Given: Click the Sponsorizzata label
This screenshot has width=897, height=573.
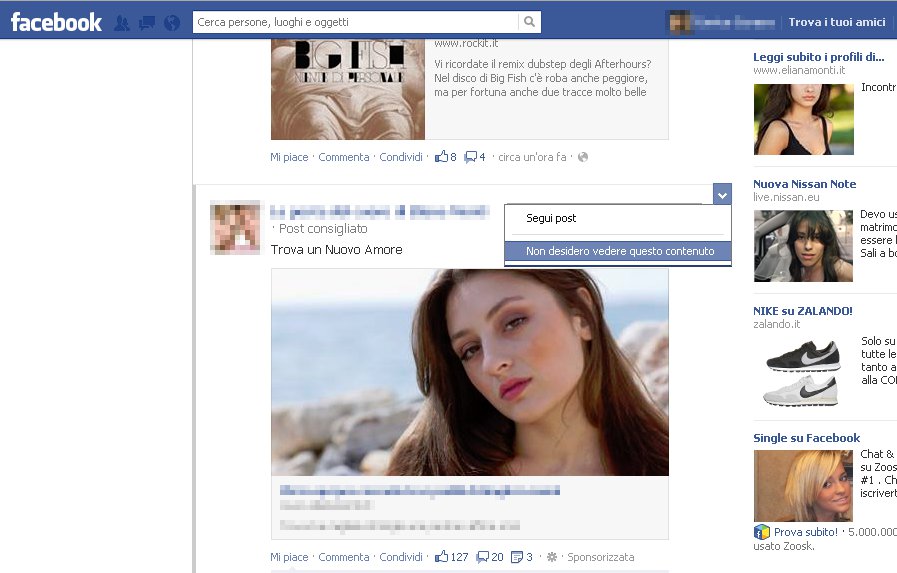Looking at the screenshot, I should [601, 557].
